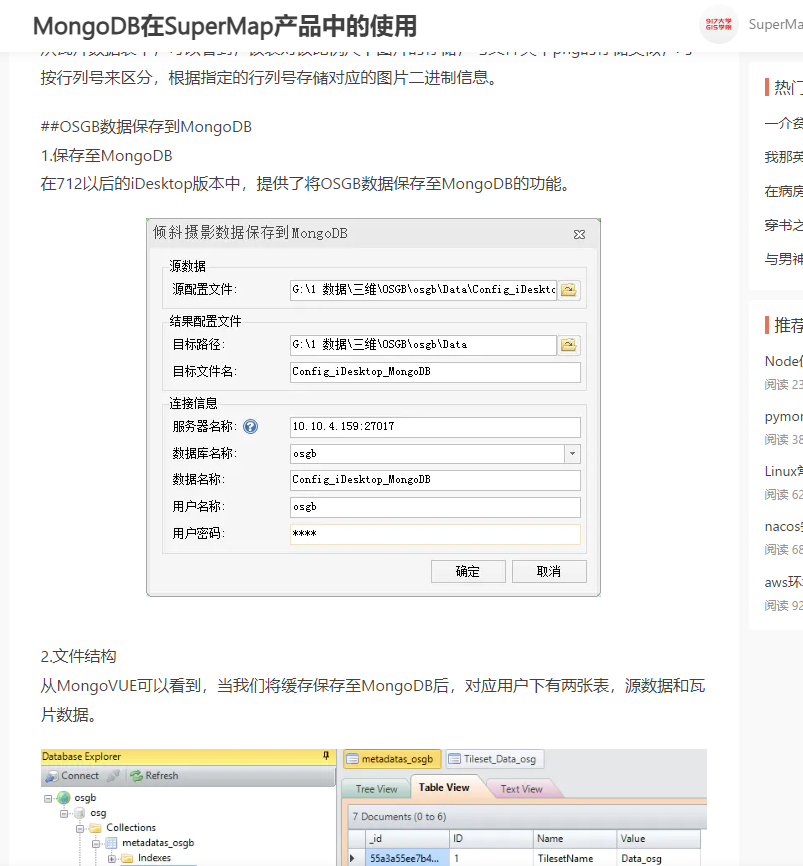Collapse the Collections tree node

click(80, 828)
